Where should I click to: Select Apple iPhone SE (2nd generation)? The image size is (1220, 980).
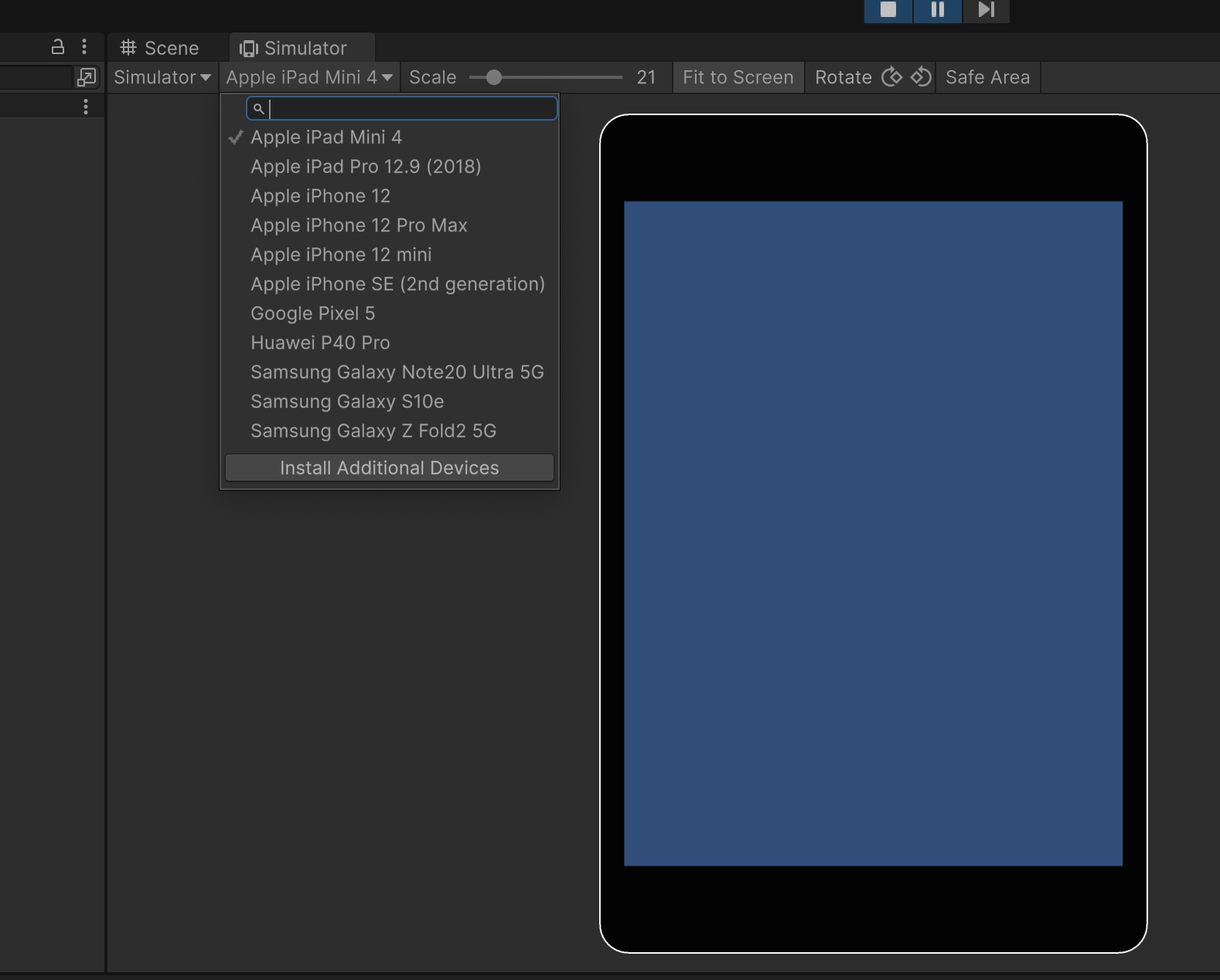[x=390, y=284]
